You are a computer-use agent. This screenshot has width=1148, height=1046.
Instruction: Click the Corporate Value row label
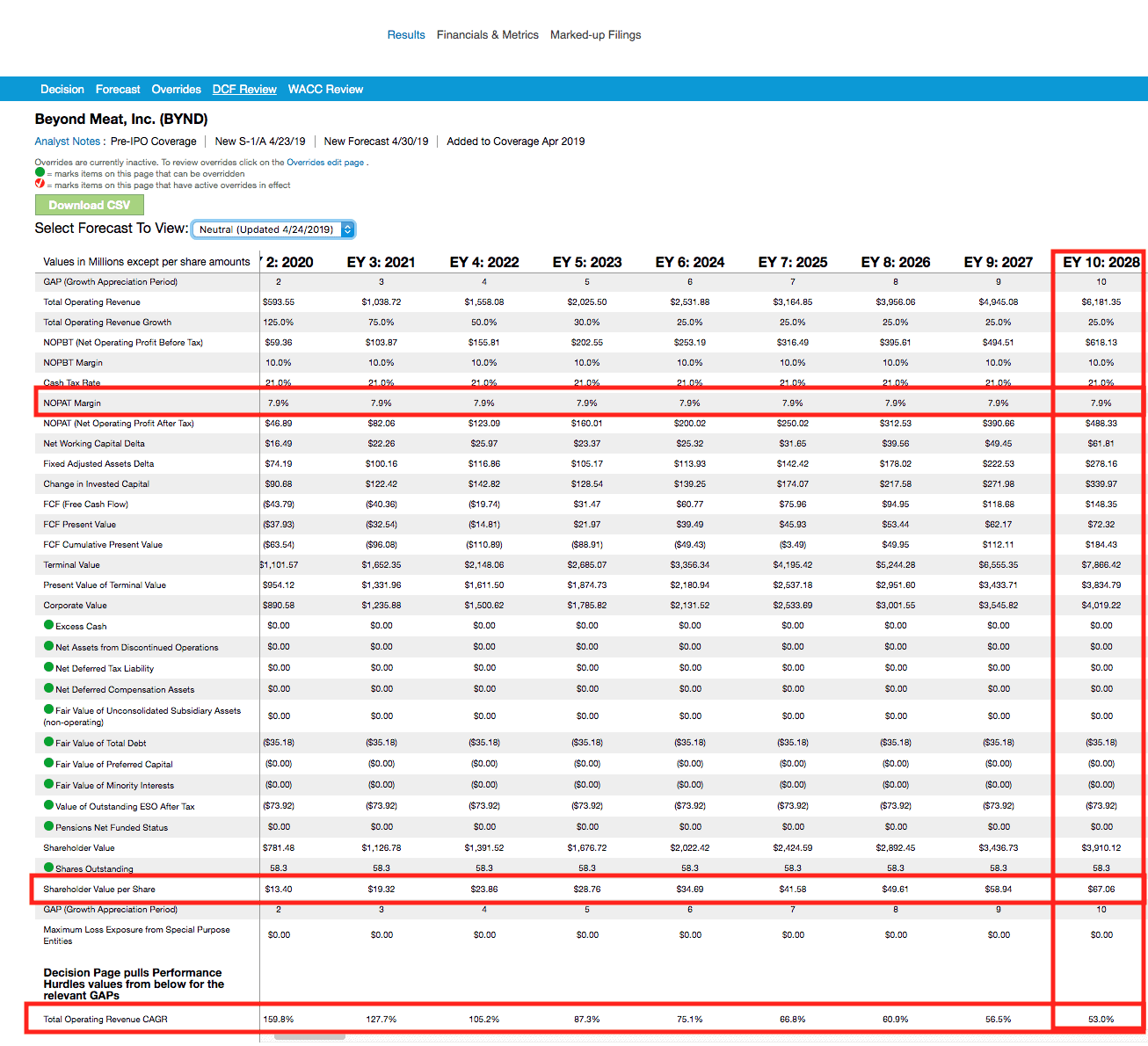[x=76, y=606]
